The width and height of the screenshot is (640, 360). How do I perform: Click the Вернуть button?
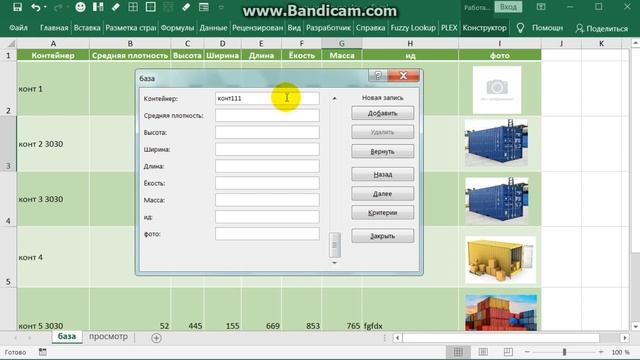coord(382,151)
